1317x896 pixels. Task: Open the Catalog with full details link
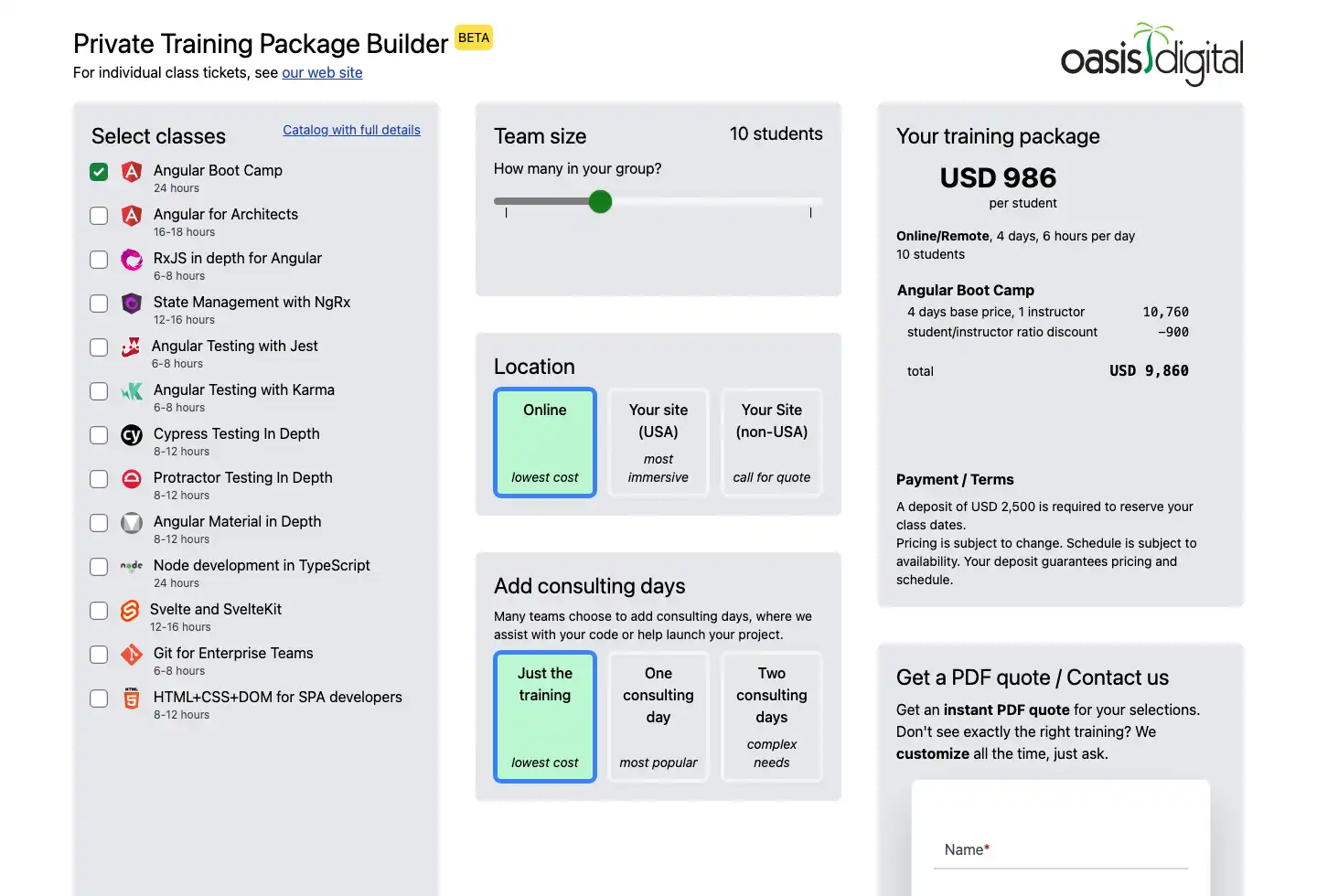(351, 130)
